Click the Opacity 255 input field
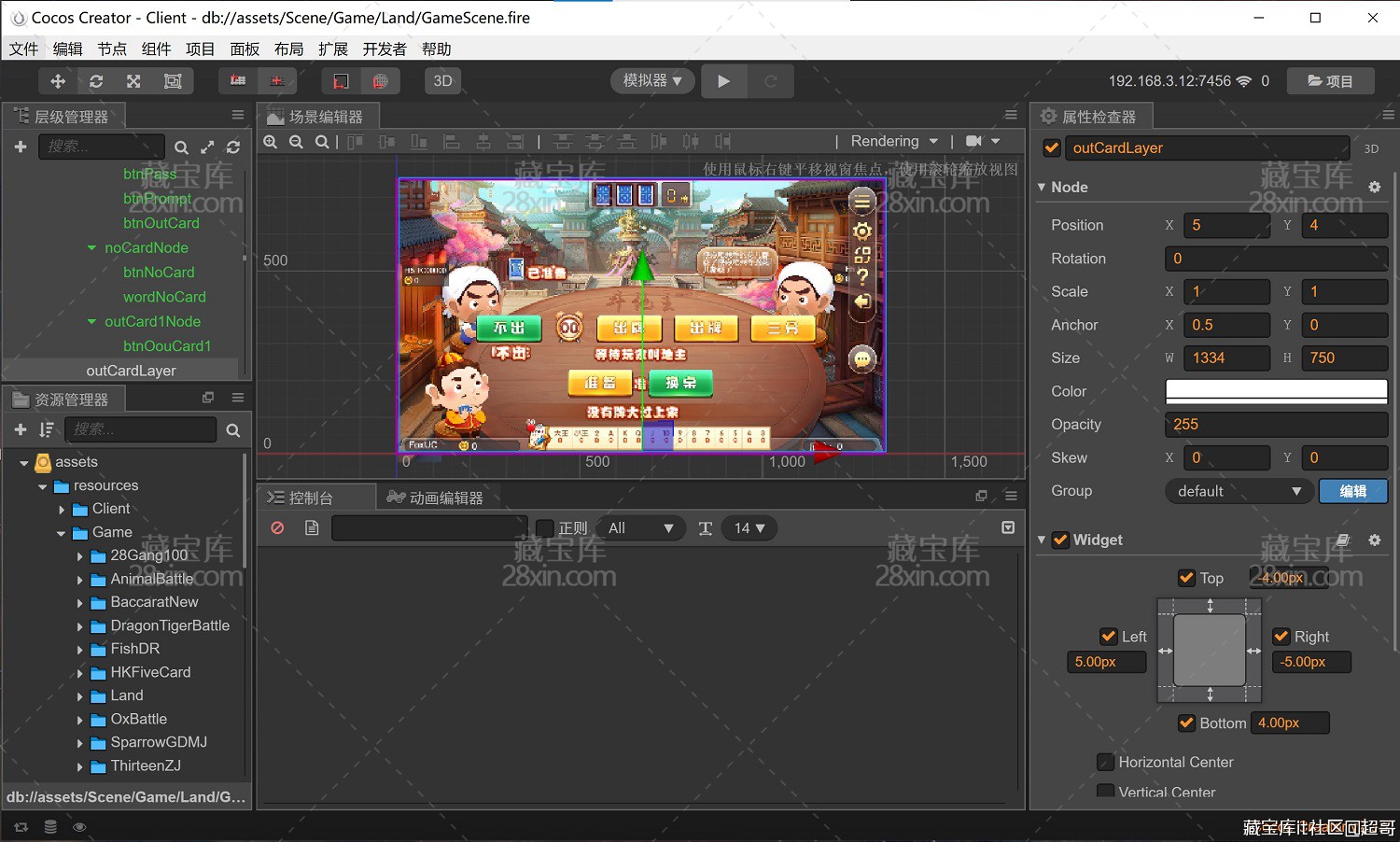Screen dimensions: 1400x842 pyautogui.click(x=1276, y=424)
